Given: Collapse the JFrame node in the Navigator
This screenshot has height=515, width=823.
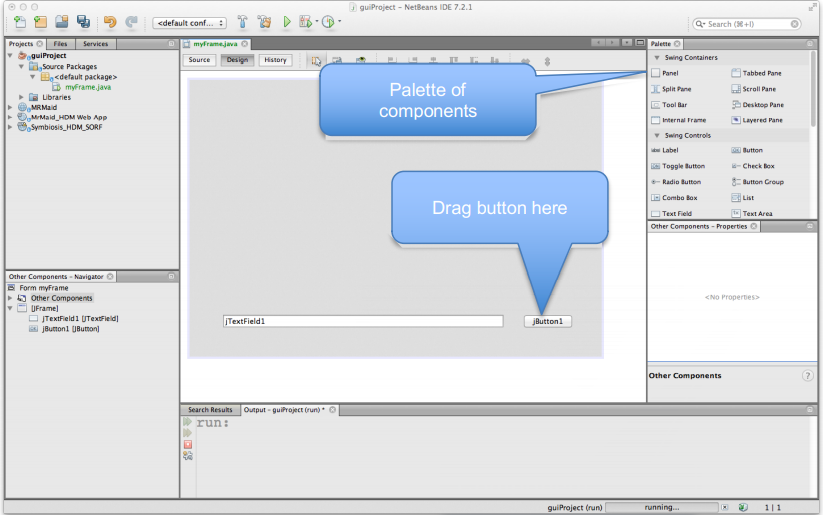Looking at the screenshot, I should click(x=10, y=308).
